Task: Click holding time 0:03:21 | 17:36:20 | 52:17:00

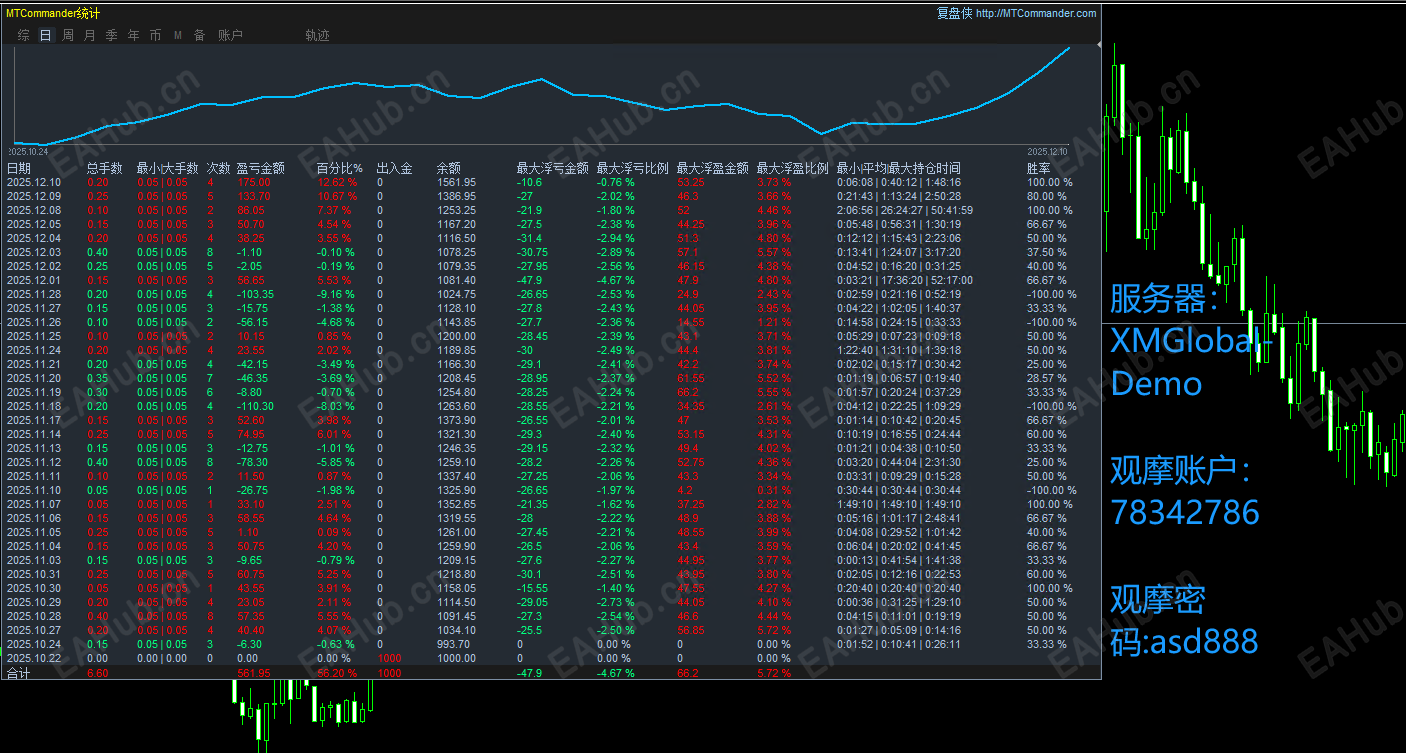Action: pyautogui.click(x=905, y=280)
